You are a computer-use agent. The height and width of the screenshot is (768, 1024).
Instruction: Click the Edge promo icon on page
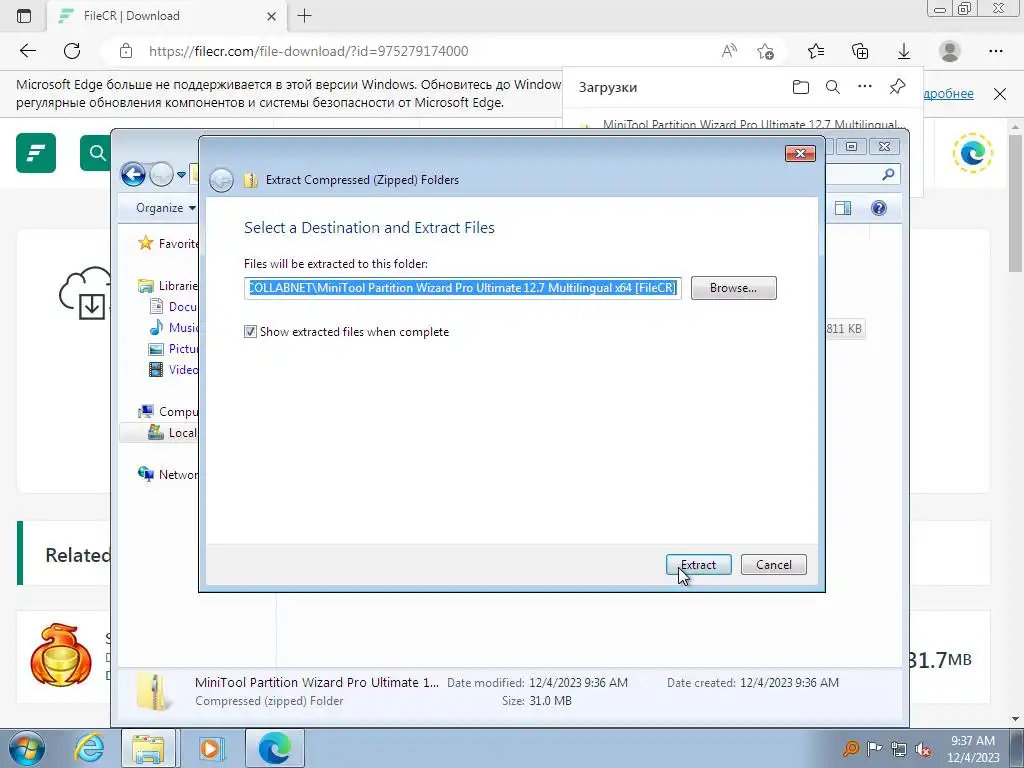(x=972, y=153)
